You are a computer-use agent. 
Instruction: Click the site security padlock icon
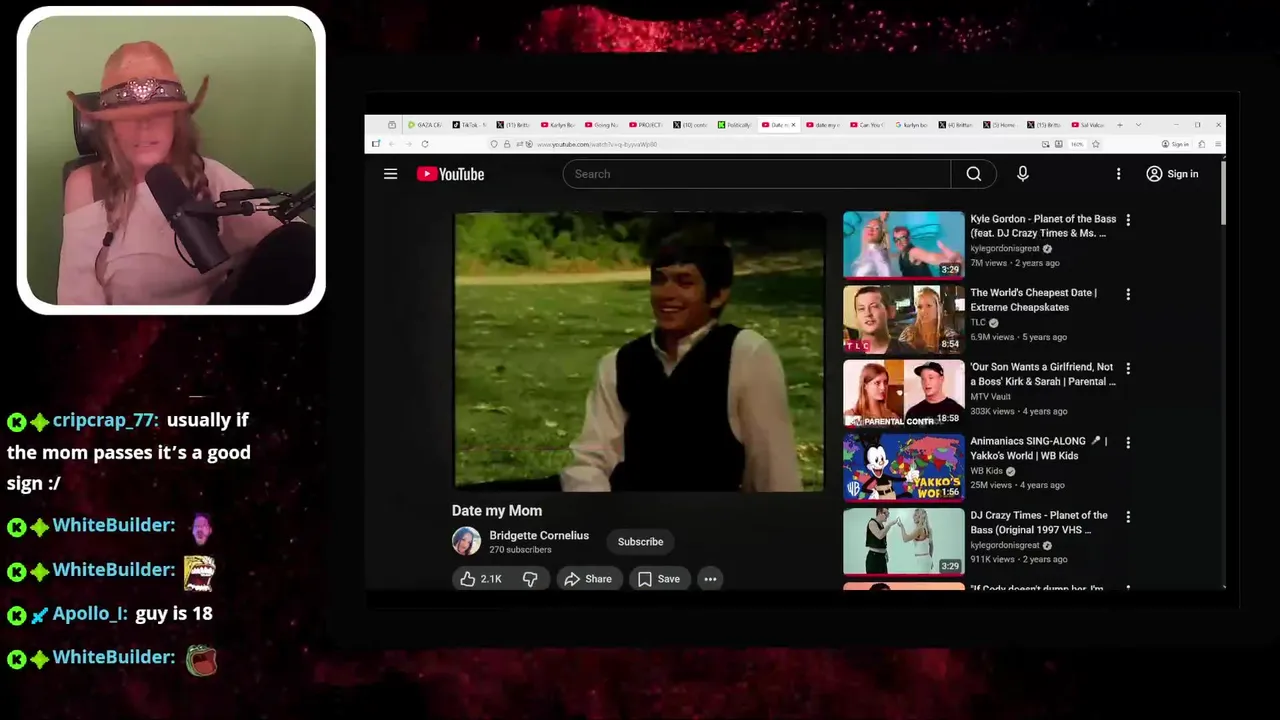[507, 144]
